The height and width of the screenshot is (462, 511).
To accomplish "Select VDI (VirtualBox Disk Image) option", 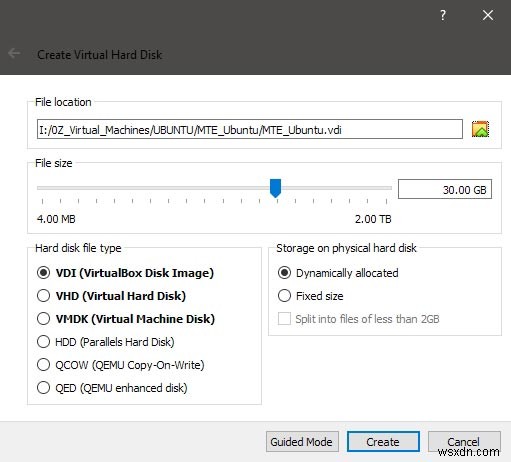I will 125,273.
